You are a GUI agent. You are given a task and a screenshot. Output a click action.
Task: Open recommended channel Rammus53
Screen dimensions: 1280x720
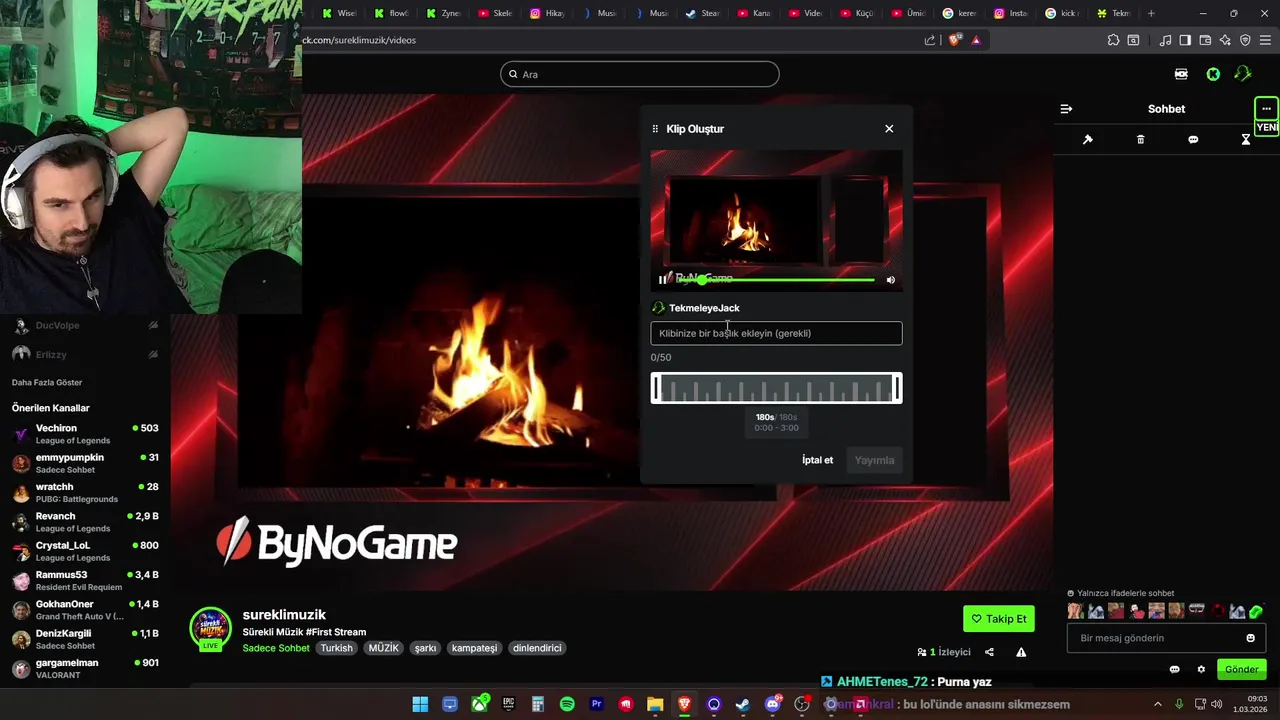pos(85,580)
